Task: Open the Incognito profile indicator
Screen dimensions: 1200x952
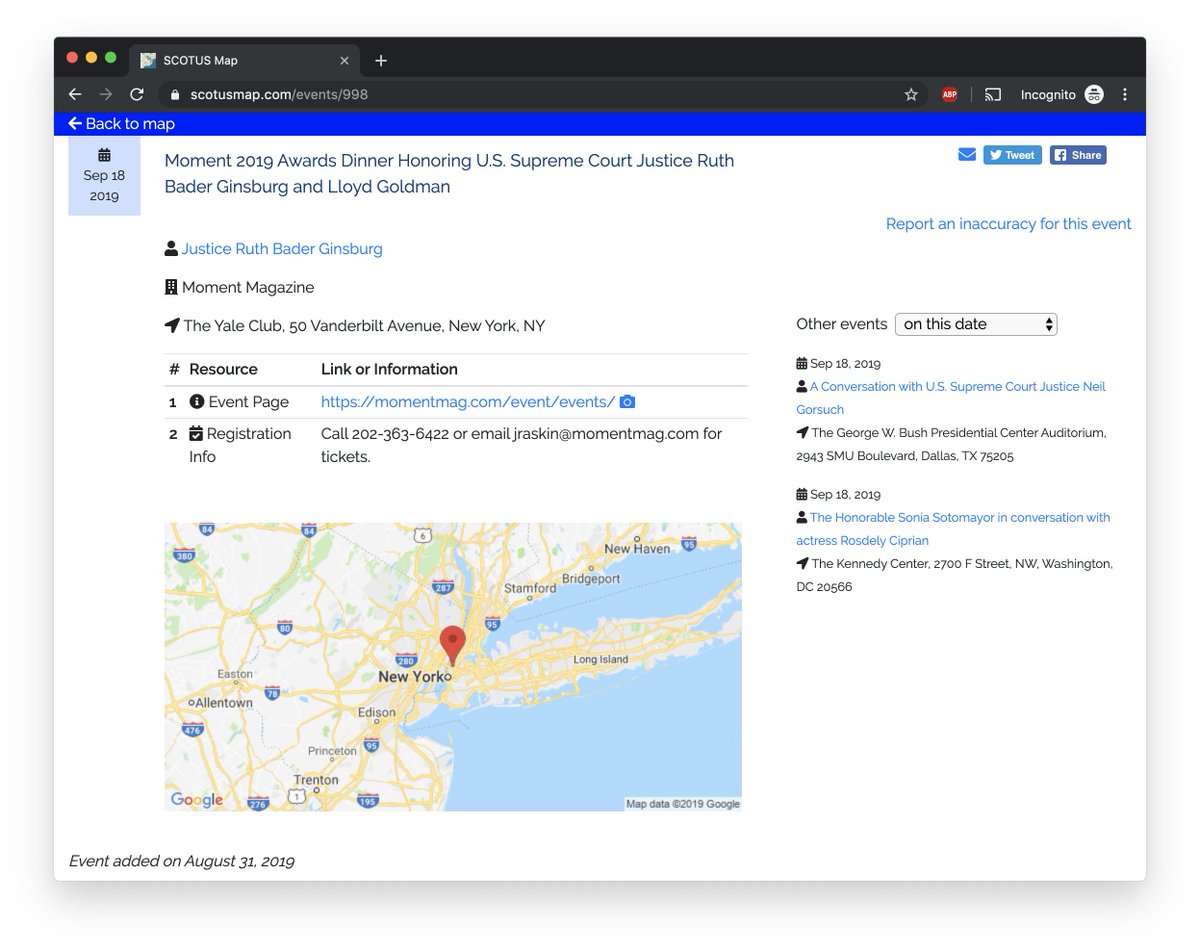Action: pos(1062,94)
